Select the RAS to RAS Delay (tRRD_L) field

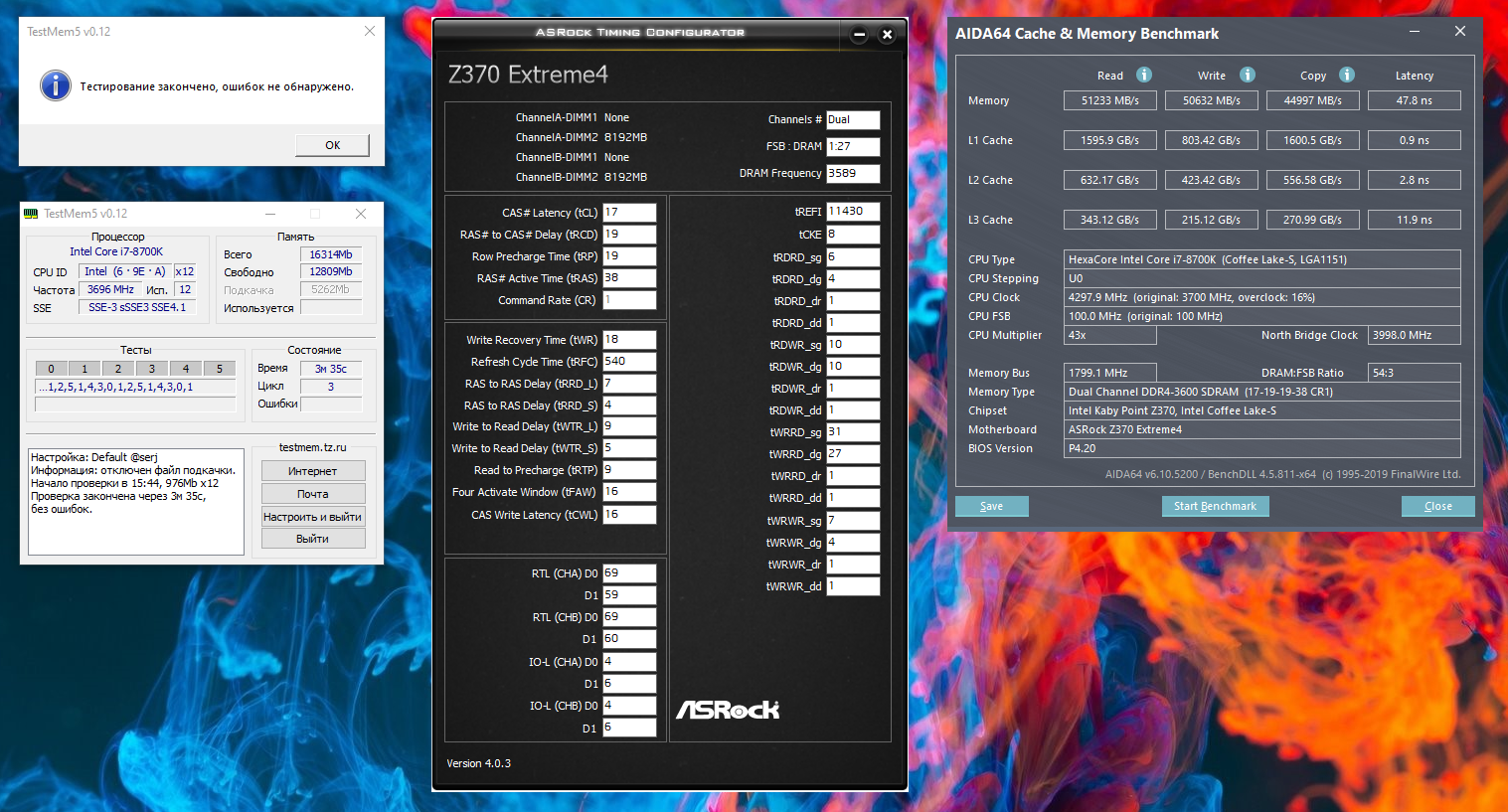pyautogui.click(x=629, y=384)
